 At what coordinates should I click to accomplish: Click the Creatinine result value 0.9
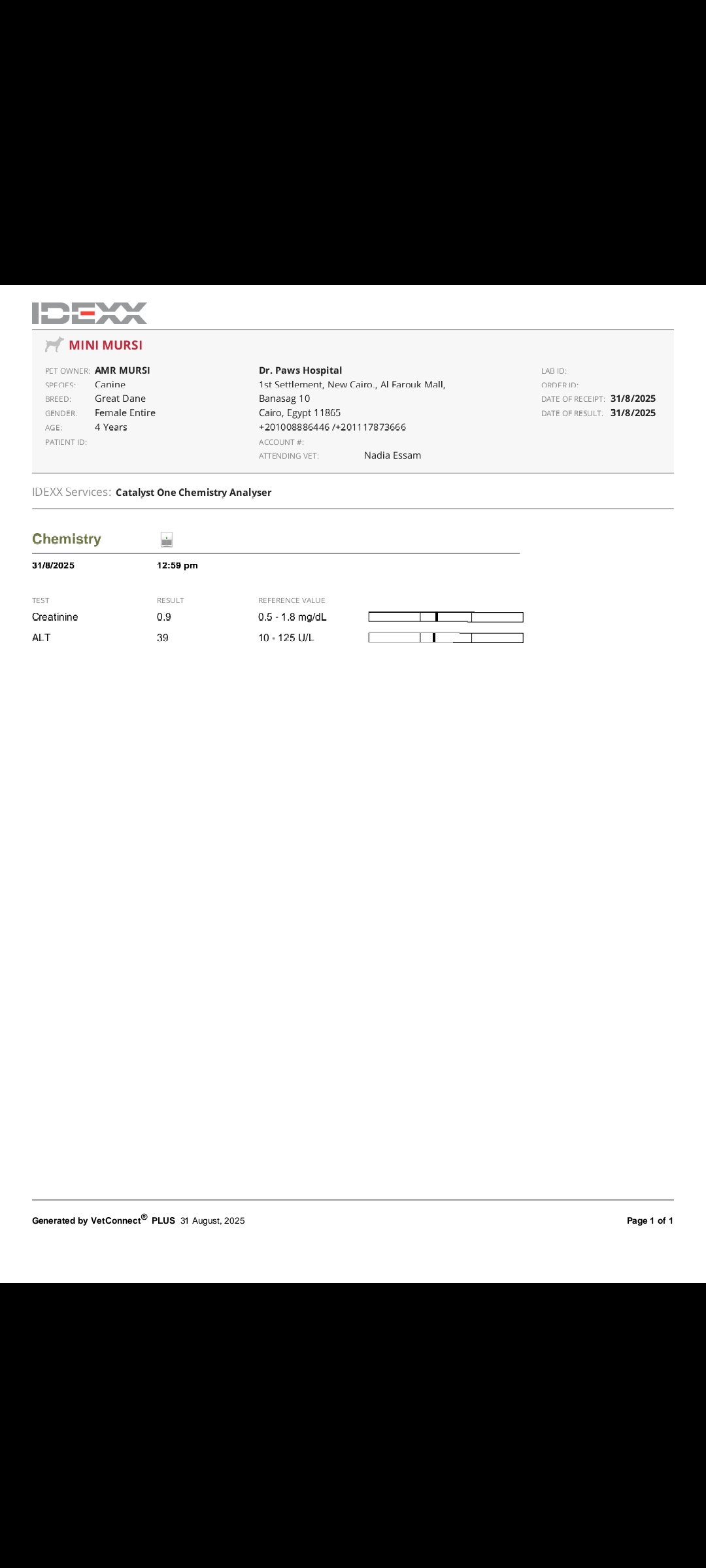pyautogui.click(x=164, y=617)
